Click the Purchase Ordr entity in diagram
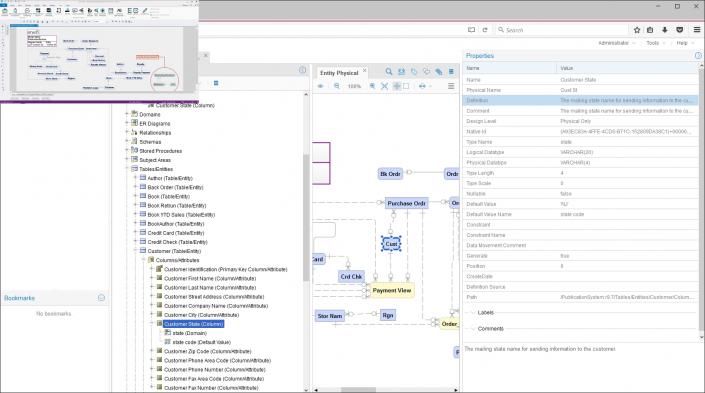 pos(406,203)
